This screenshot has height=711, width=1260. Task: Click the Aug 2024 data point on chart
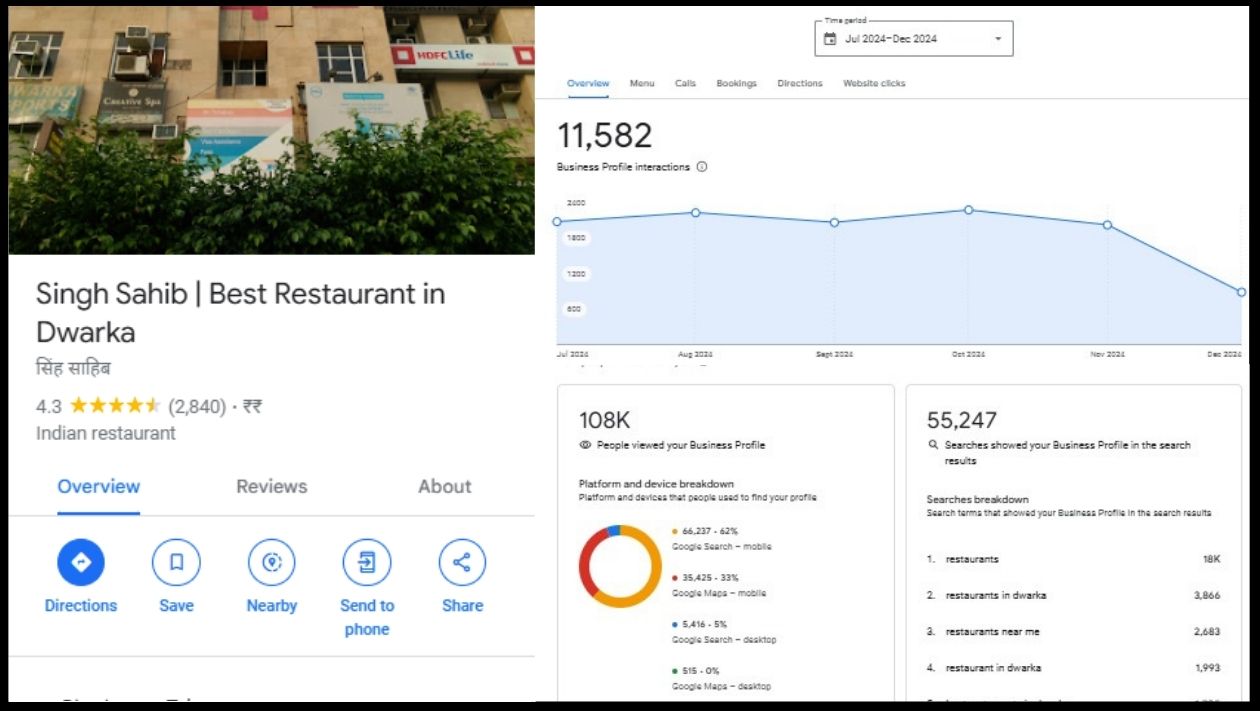point(696,213)
